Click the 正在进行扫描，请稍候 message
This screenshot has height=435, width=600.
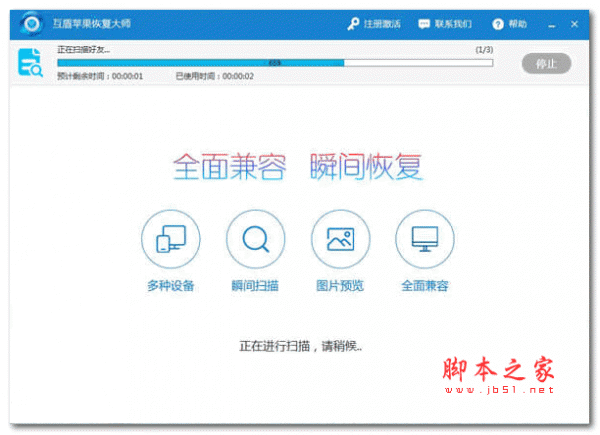coord(300,346)
